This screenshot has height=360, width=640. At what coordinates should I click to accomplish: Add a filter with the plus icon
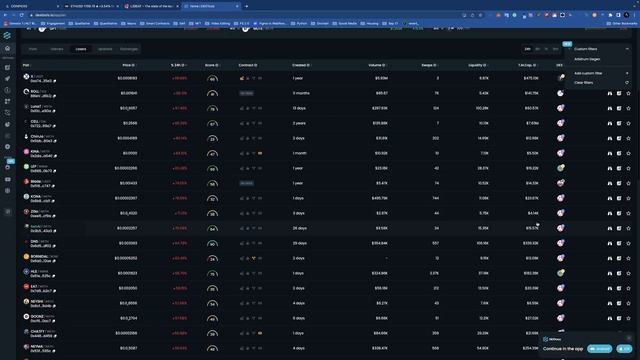pos(627,73)
